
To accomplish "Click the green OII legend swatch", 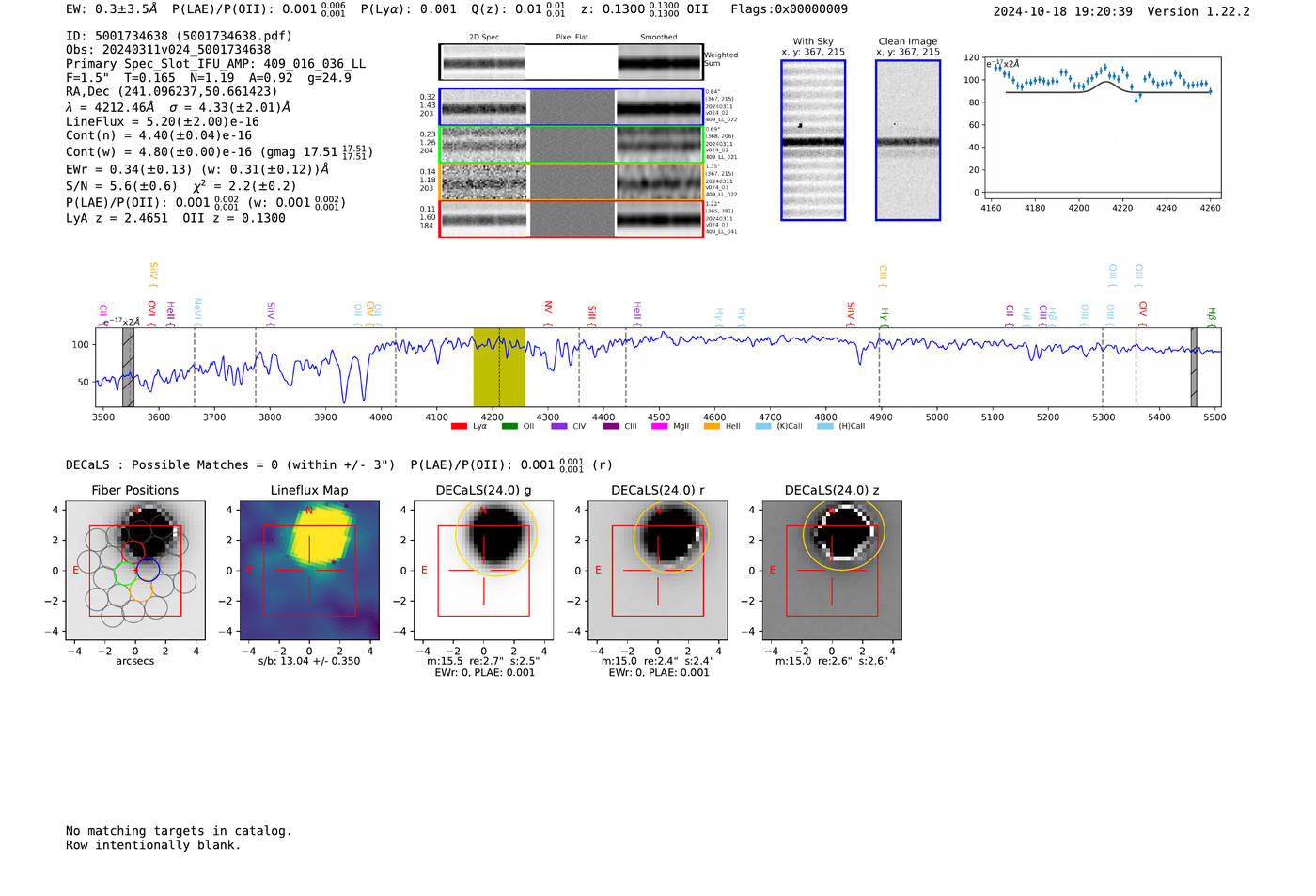I will tap(509, 427).
